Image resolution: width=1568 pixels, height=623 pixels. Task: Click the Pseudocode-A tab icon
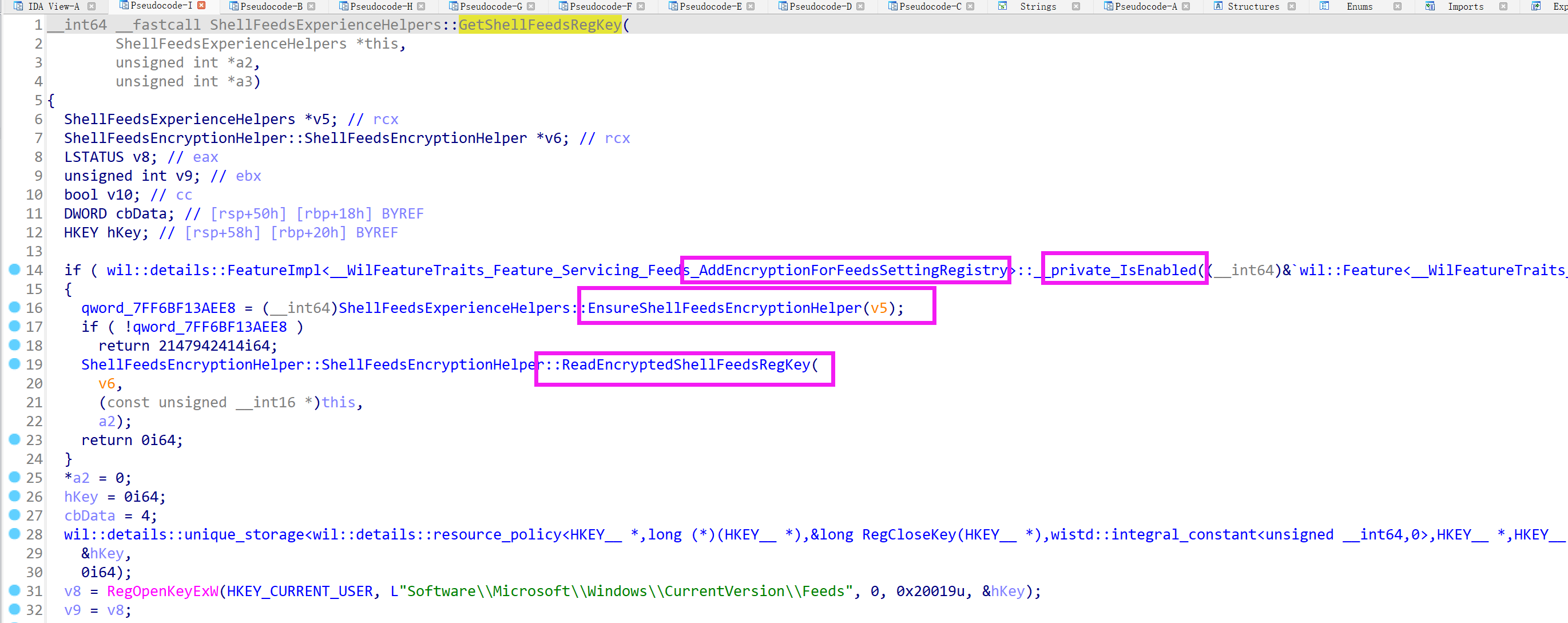(1109, 6)
